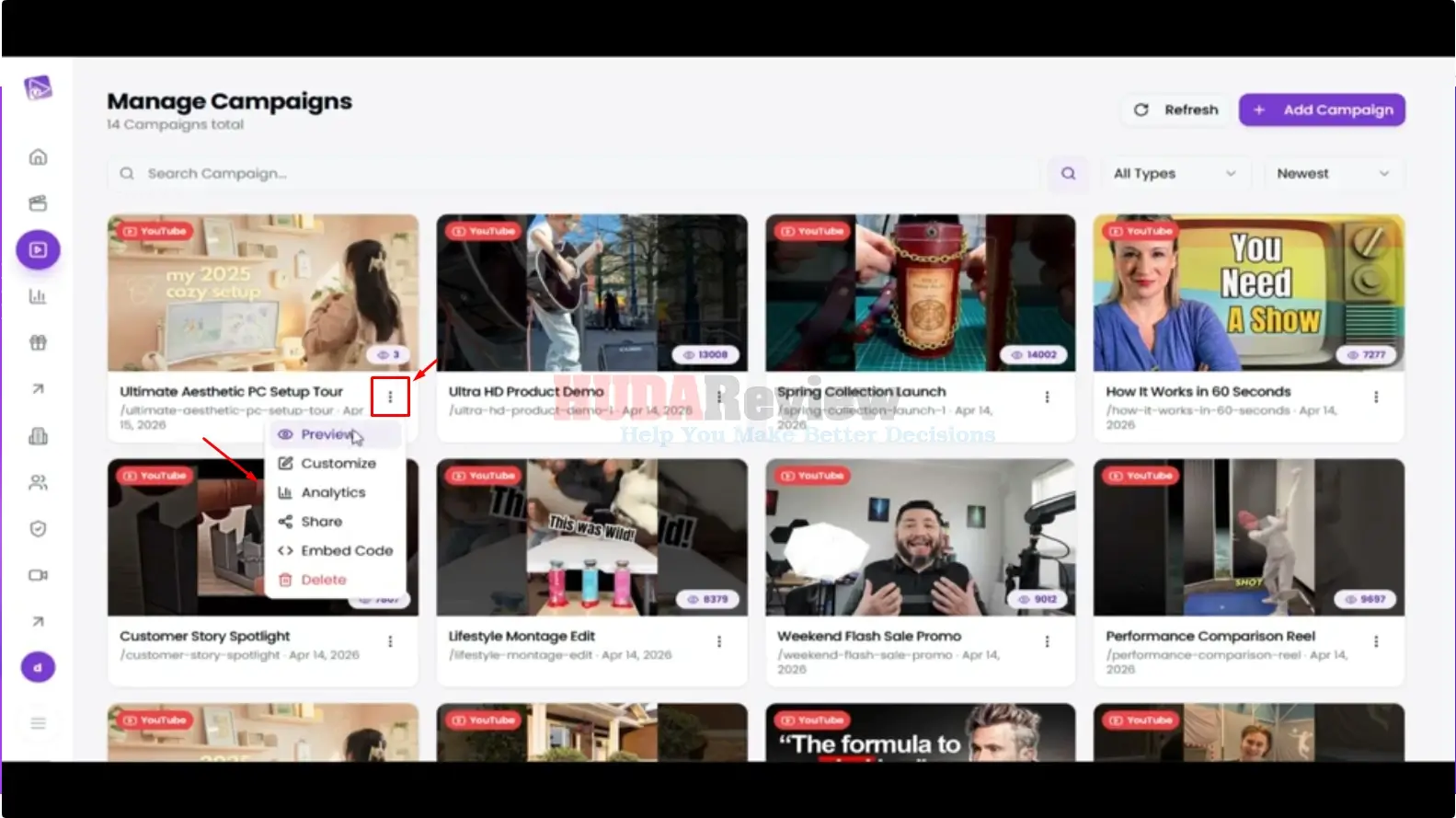
Task: Open the Home icon in sidebar
Action: click(38, 157)
